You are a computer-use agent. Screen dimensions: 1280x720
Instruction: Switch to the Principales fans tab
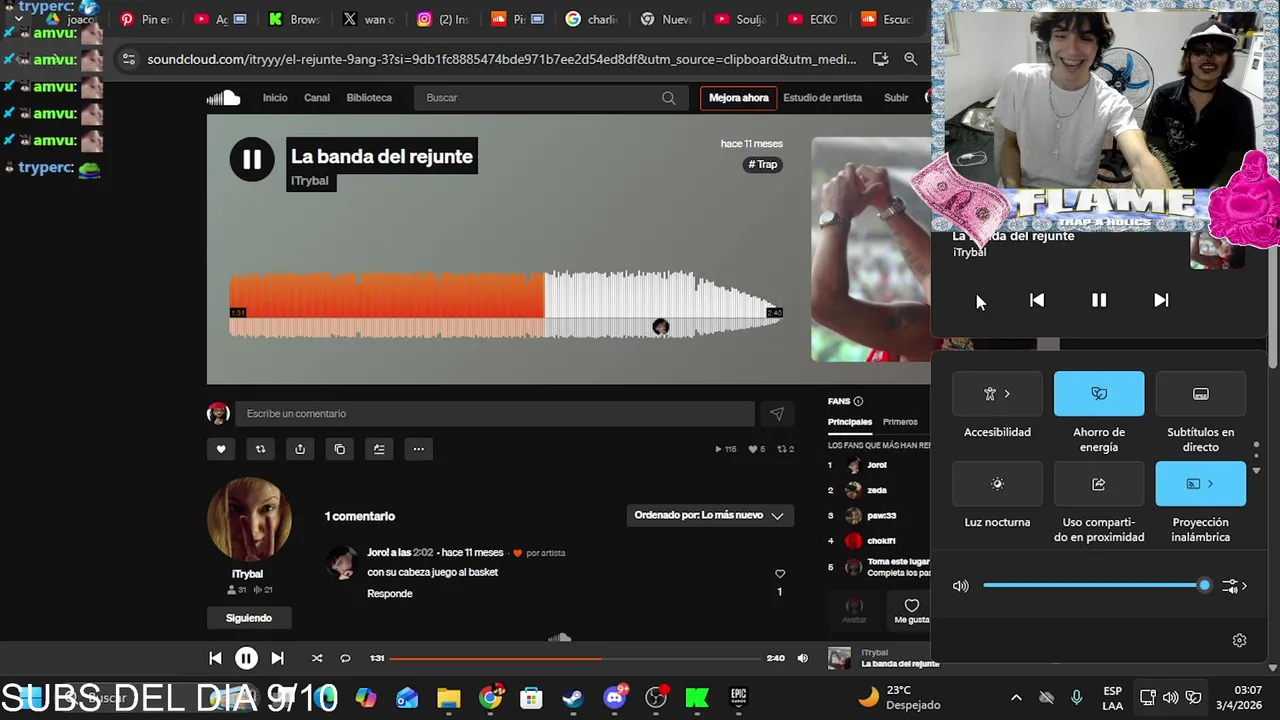click(850, 422)
